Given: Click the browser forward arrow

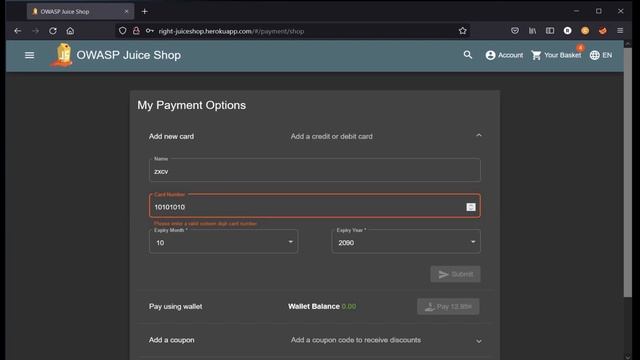Looking at the screenshot, I should [x=36, y=31].
